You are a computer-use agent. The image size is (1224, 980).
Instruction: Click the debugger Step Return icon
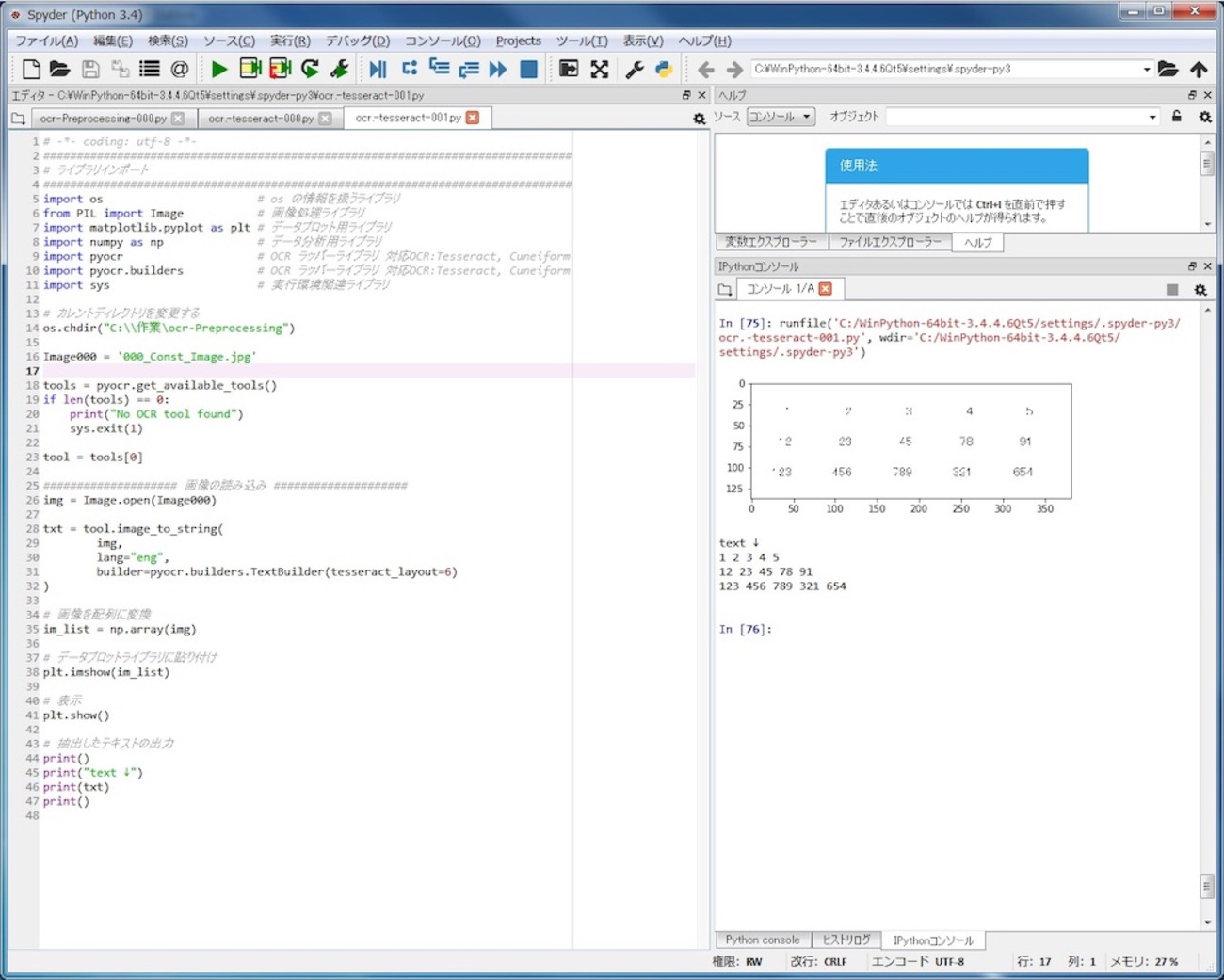pos(468,69)
